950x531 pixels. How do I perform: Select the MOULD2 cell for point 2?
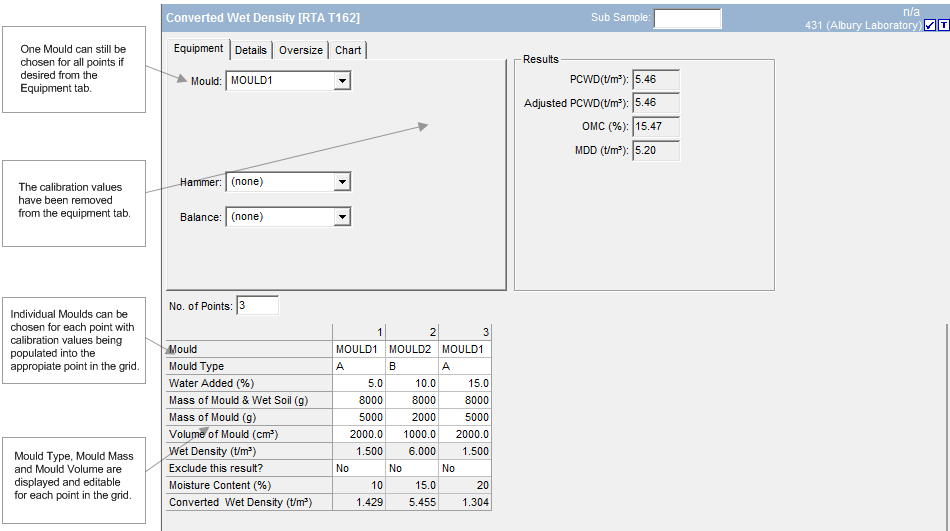pos(411,350)
